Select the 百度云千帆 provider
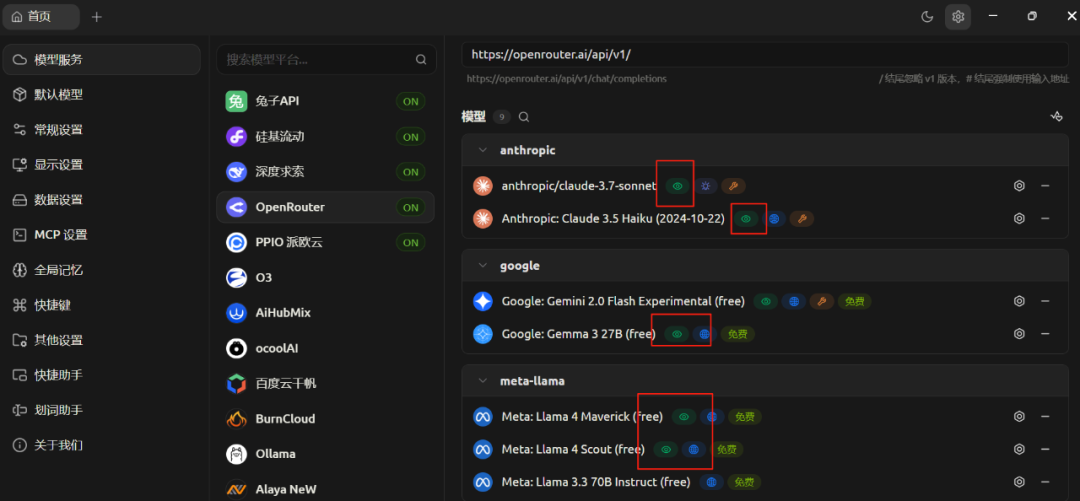 point(325,383)
